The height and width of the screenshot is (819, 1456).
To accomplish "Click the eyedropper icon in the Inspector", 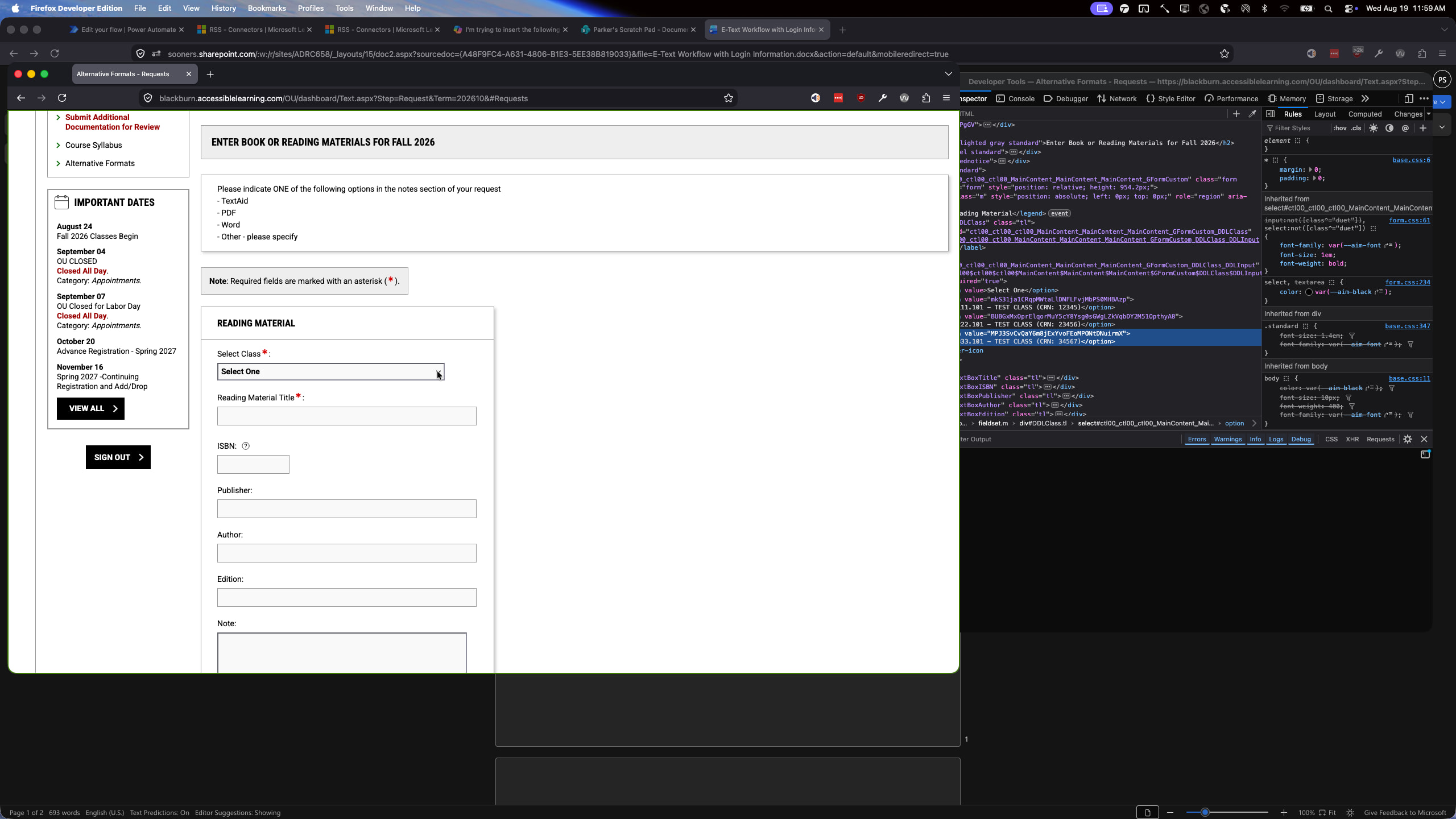I will point(1252,114).
